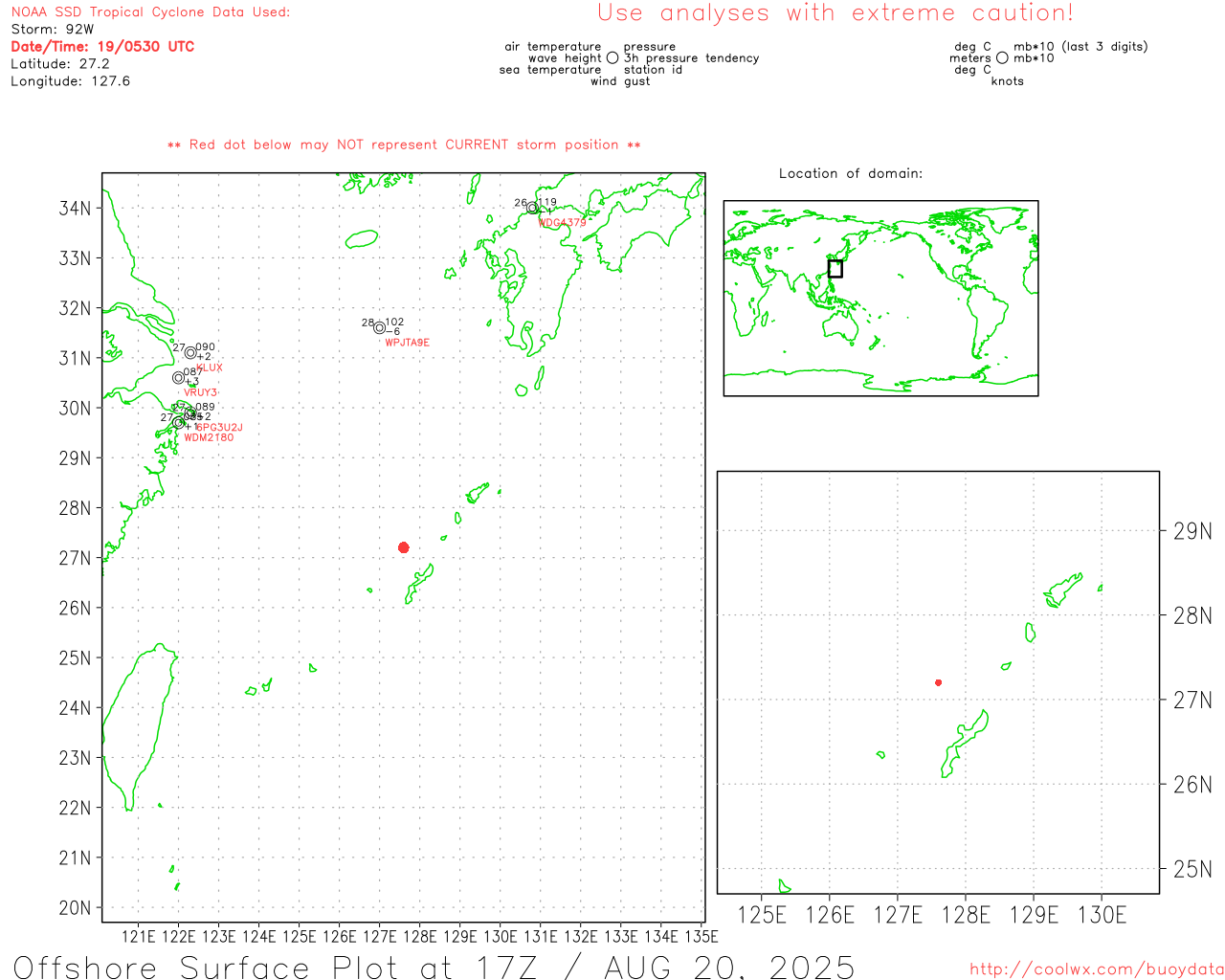Click the '102' pressure value near WPJTA9E

point(394,323)
